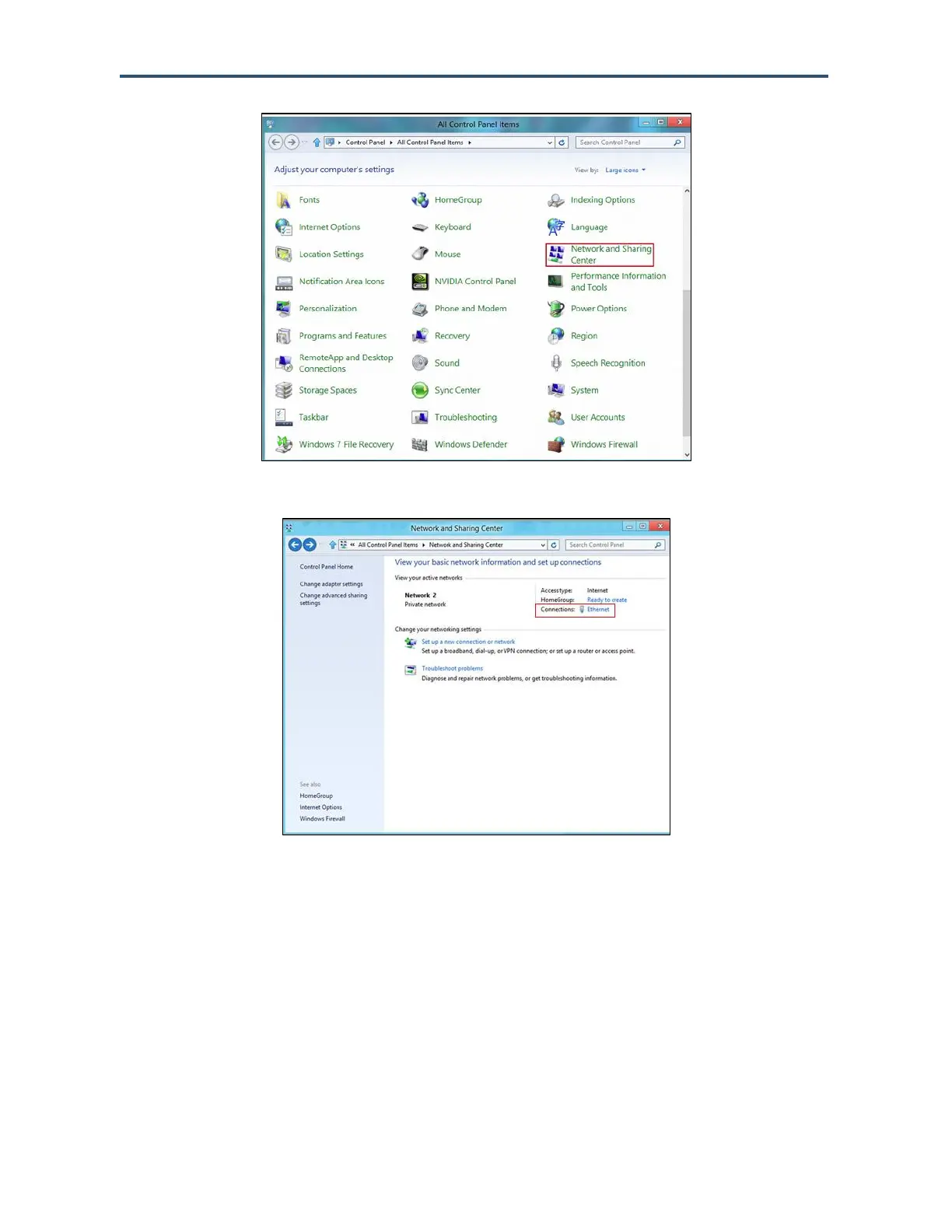Refresh the Network and Sharing Center window
Screen dimensions: 952x1232
[x=554, y=545]
